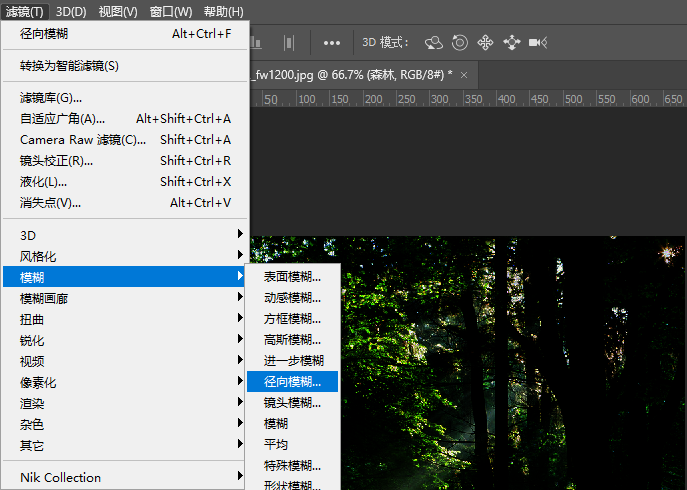Choose 转换为智能滤镜(S)

[125, 66]
